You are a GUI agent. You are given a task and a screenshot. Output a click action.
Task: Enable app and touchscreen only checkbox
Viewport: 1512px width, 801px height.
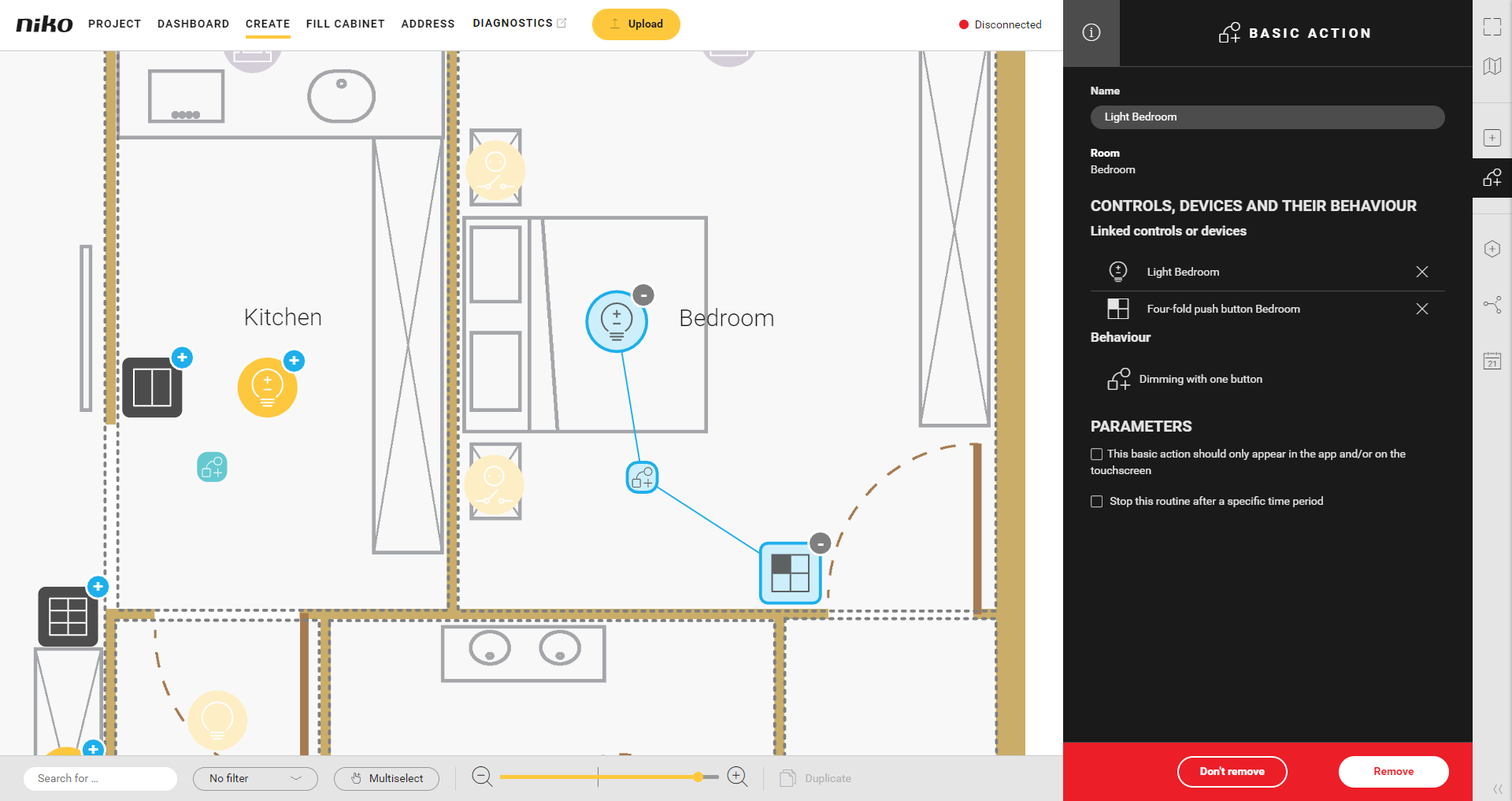coord(1096,454)
